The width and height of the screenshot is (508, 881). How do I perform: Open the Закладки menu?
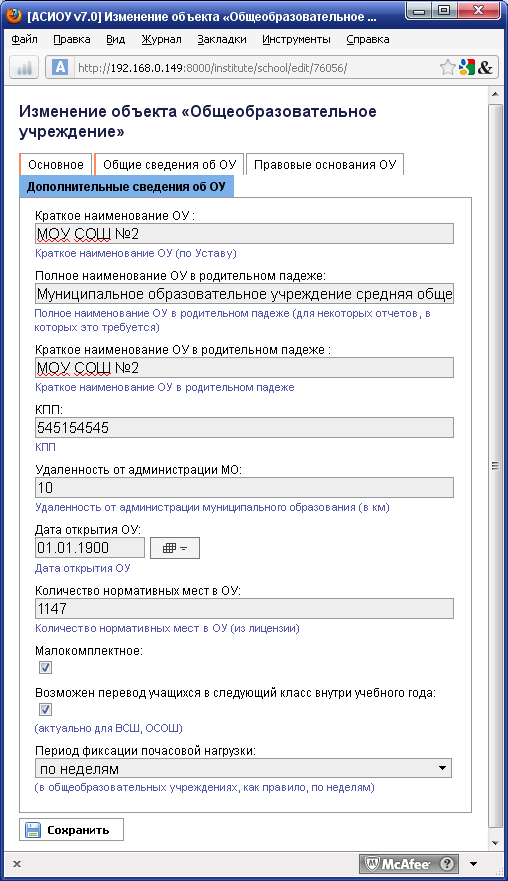coord(222,39)
